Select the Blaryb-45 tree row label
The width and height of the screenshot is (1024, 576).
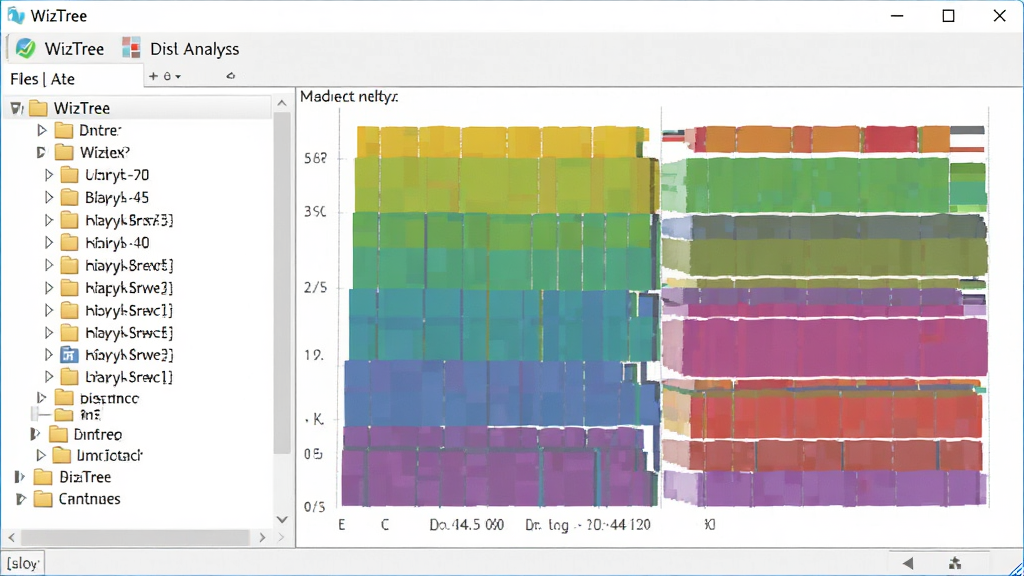[117, 197]
